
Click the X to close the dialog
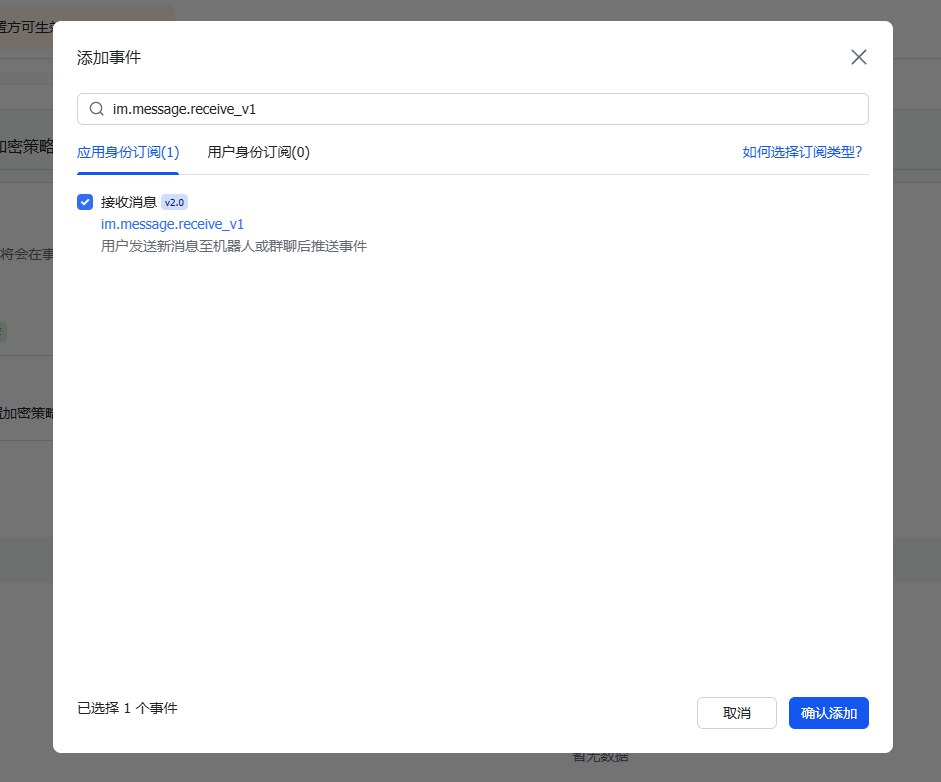coord(858,57)
